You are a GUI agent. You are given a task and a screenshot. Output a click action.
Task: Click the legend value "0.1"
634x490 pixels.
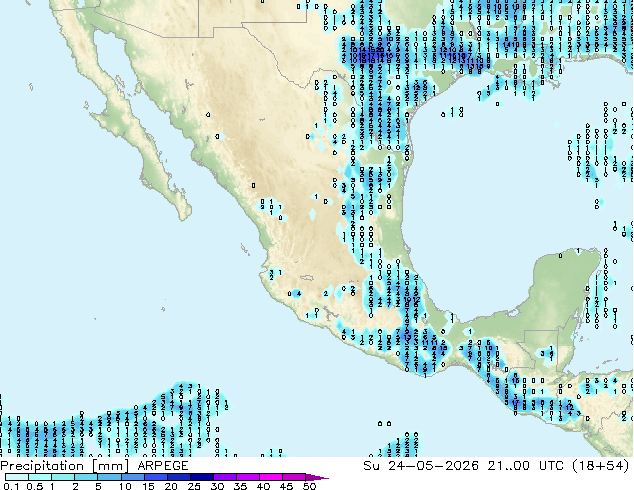[11, 486]
